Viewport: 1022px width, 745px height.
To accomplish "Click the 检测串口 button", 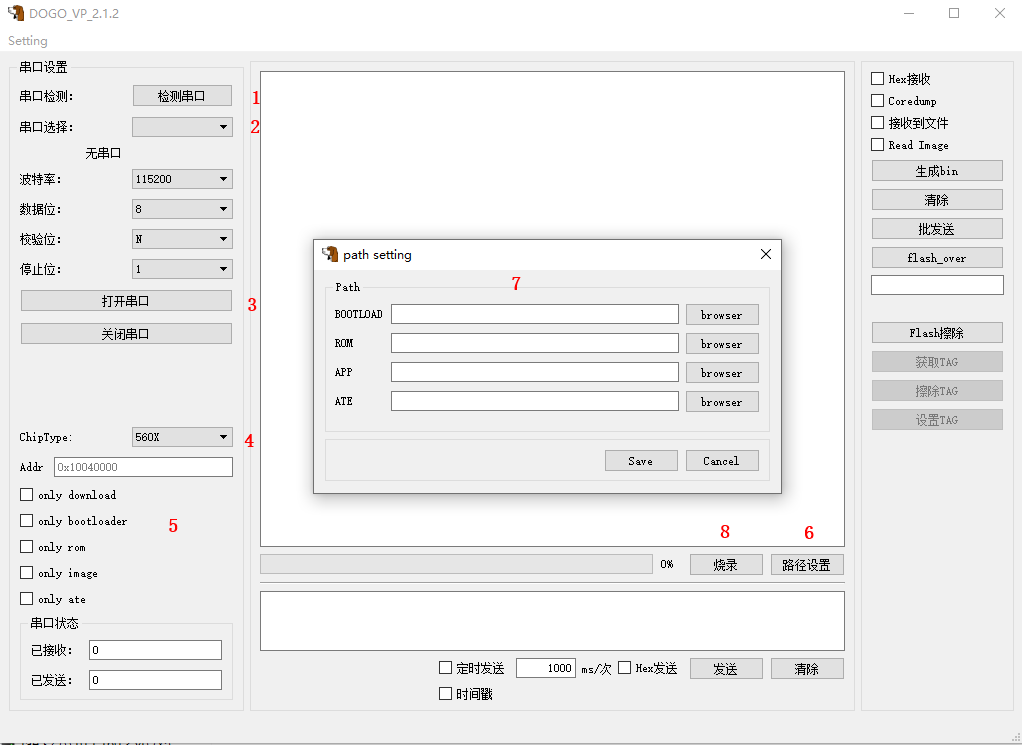I will (x=182, y=96).
